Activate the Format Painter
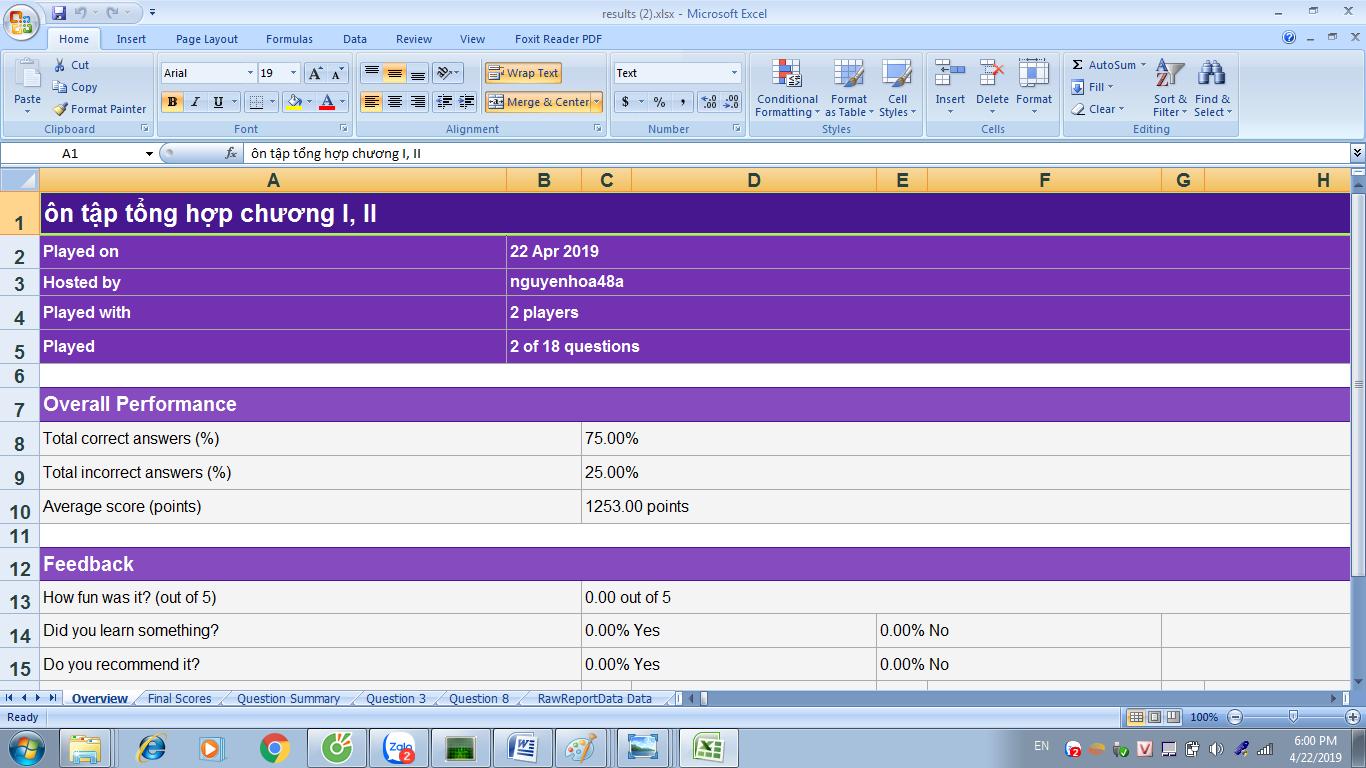Viewport: 1366px width, 768px height. coord(100,109)
